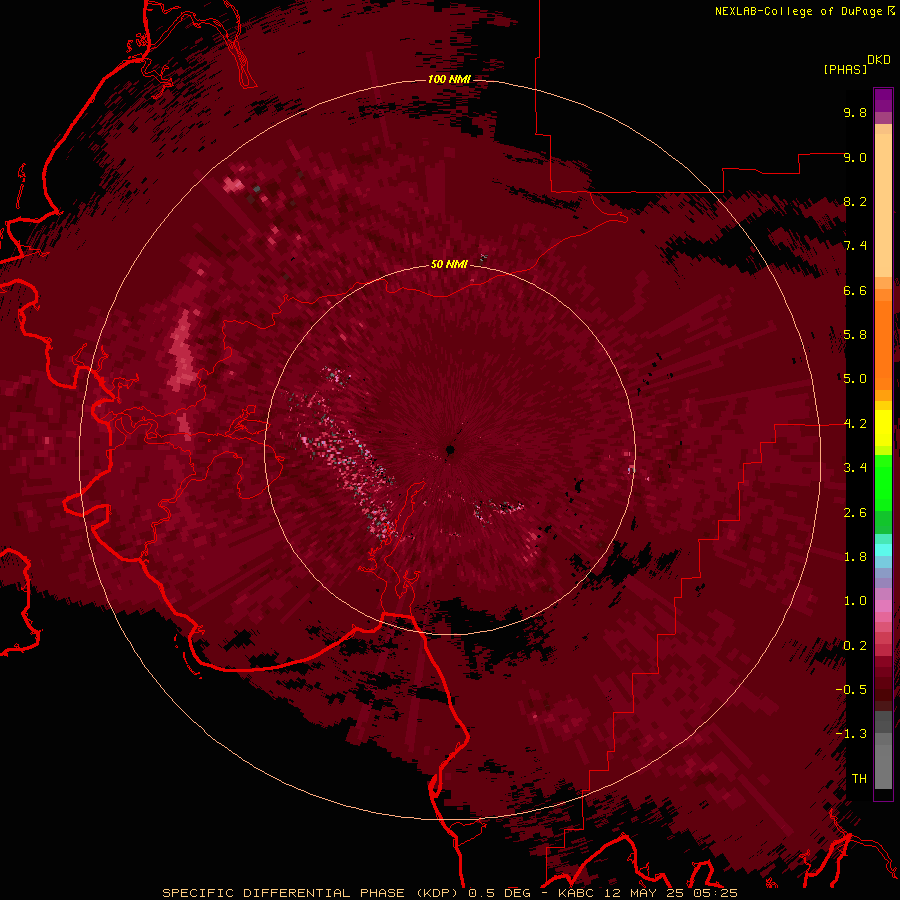Click the Specific Differential Phase (KDP) caption text
This screenshot has height=900, width=900.
(x=311, y=893)
